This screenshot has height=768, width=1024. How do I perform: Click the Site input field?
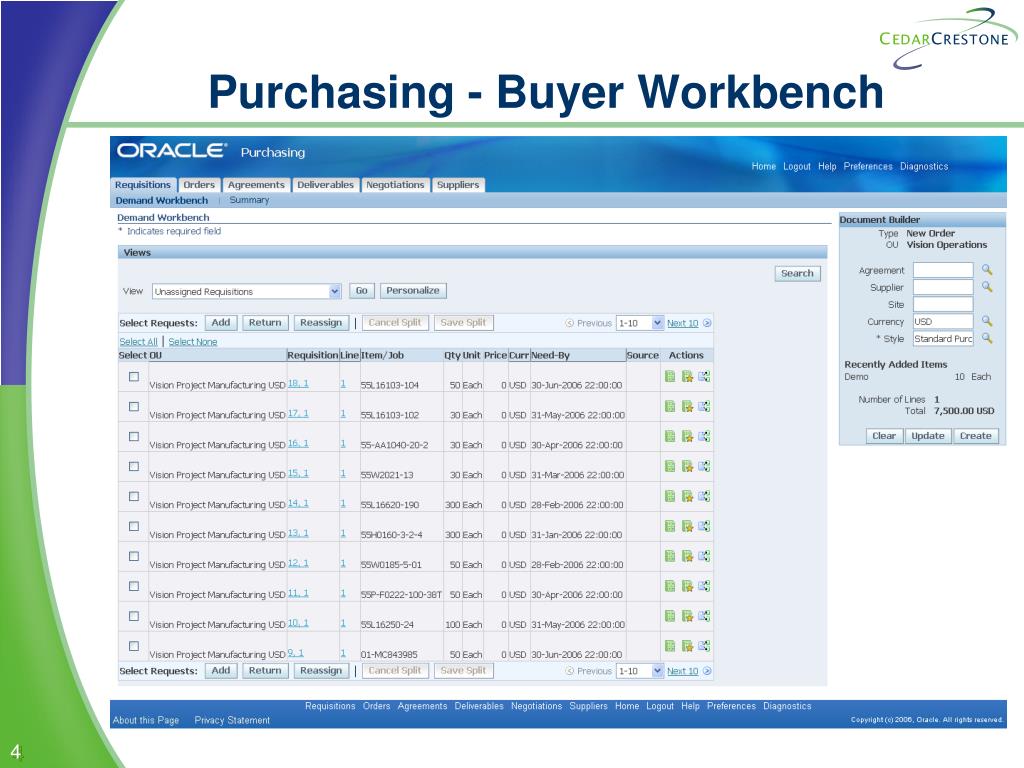[x=943, y=304]
